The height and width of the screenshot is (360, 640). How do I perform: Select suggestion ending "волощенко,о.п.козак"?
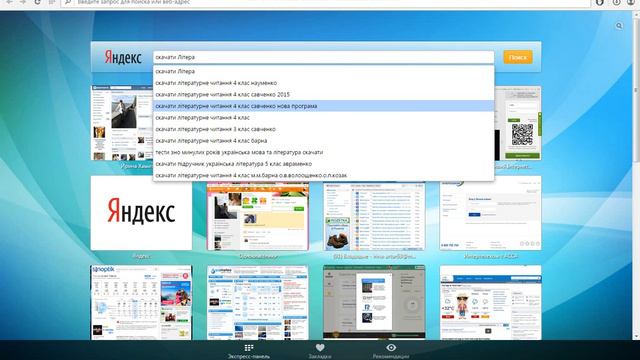(323, 175)
